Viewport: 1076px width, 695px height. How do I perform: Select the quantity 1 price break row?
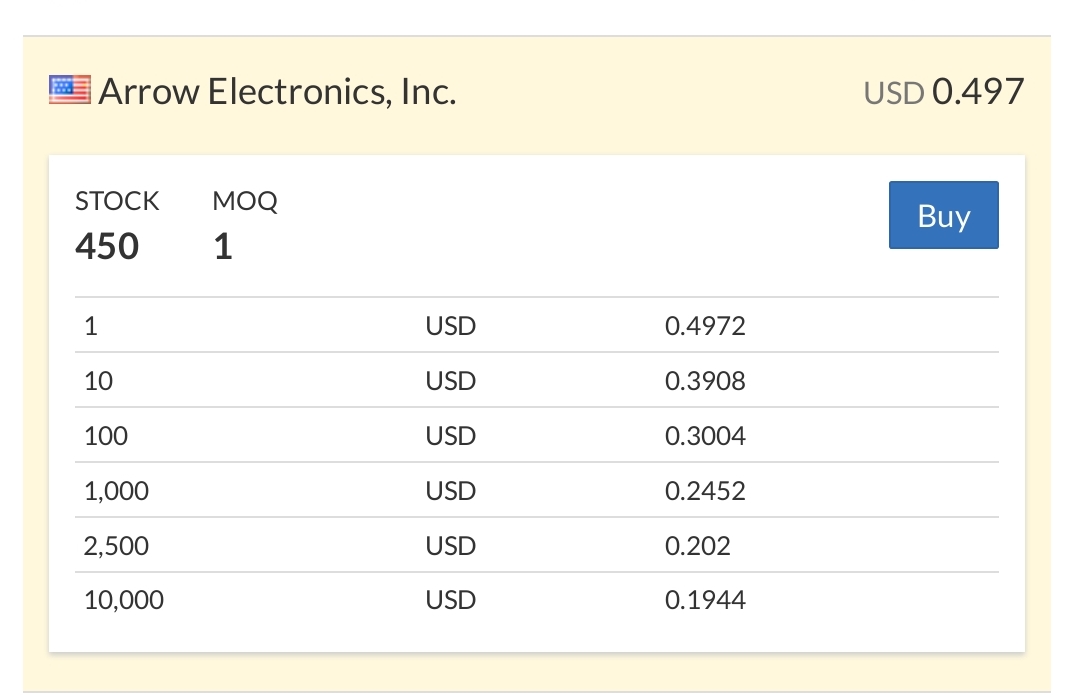point(537,325)
